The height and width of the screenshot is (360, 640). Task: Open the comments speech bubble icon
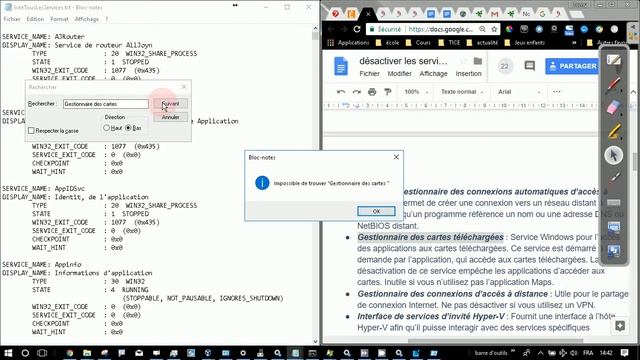click(530, 66)
